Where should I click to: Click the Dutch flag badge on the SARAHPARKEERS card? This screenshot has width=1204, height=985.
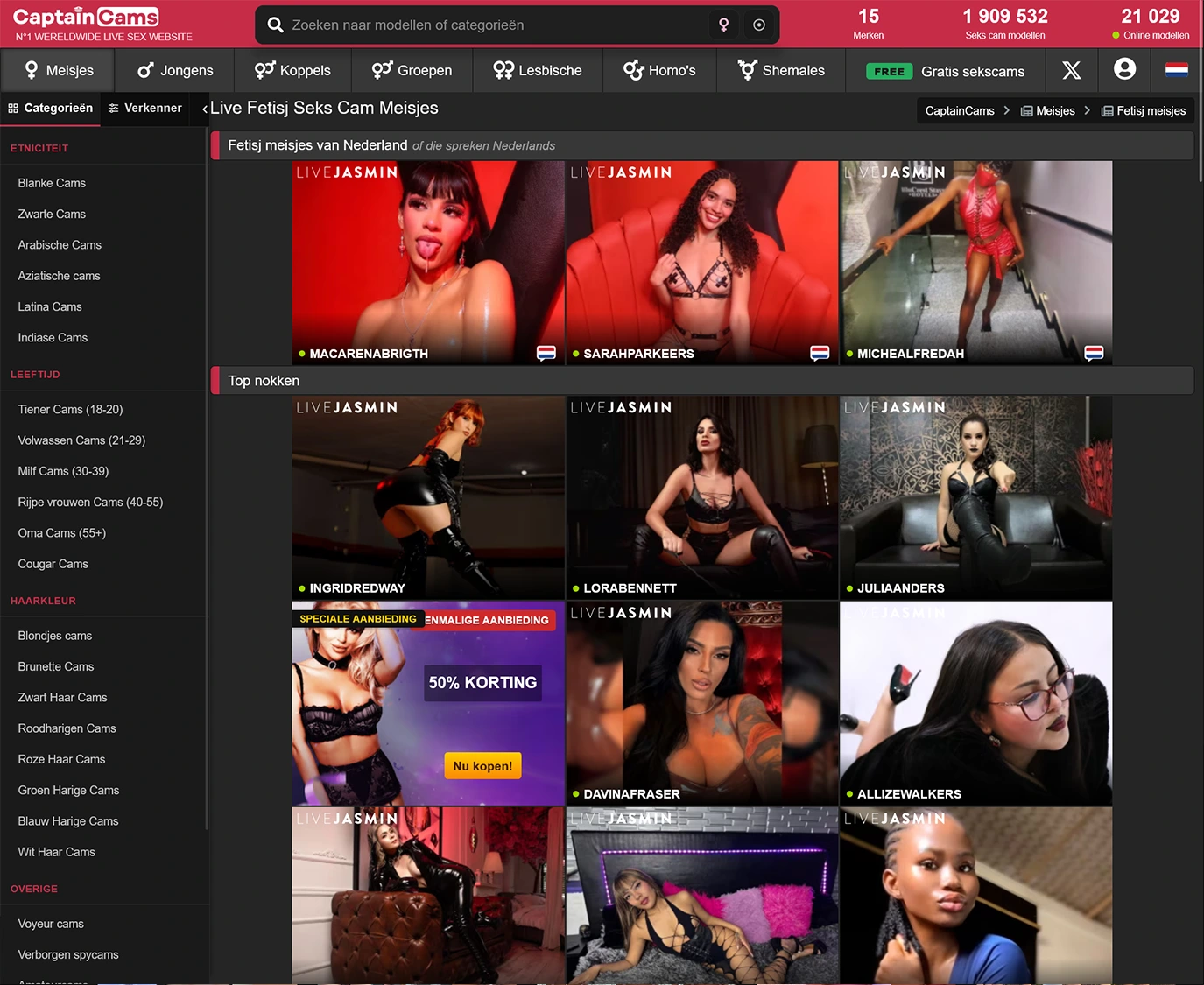[x=820, y=353]
